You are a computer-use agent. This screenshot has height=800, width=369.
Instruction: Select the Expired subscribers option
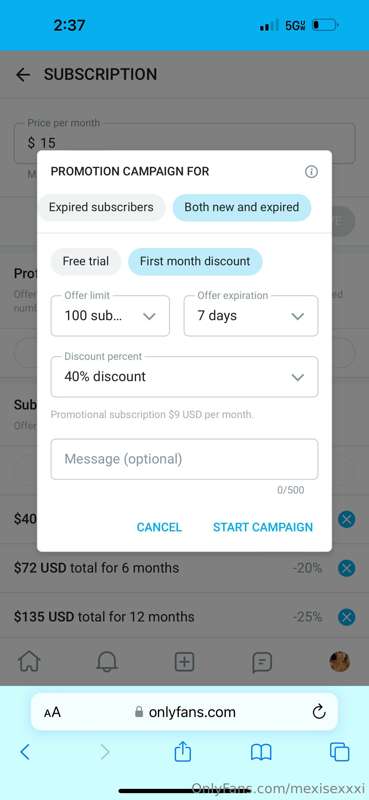click(x=101, y=207)
